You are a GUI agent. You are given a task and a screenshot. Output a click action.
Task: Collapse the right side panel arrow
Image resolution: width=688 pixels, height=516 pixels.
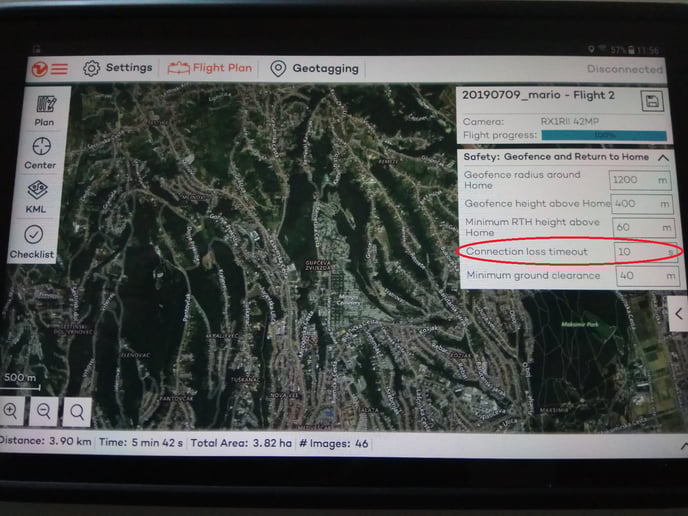click(x=679, y=314)
